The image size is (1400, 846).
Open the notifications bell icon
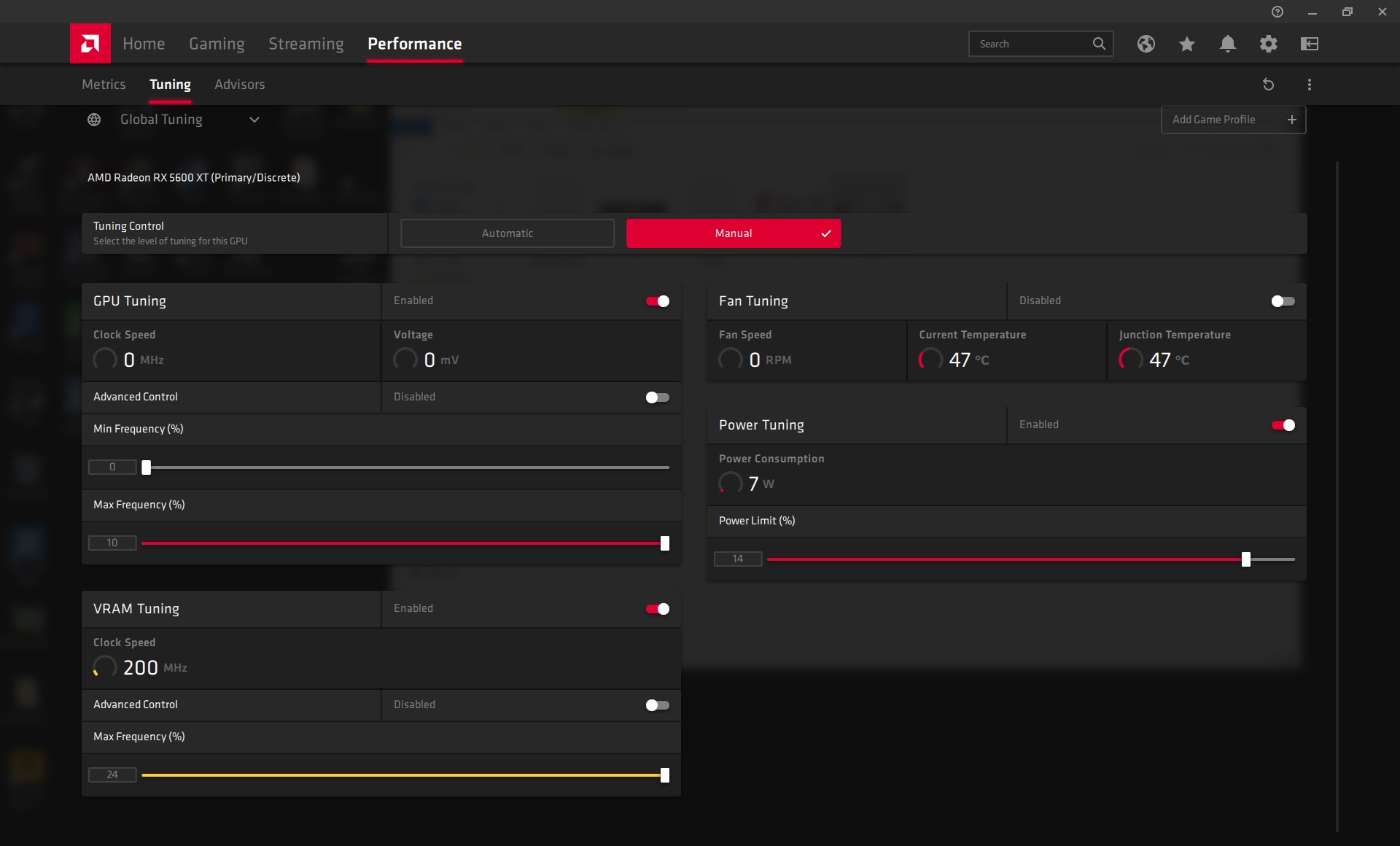1227,44
